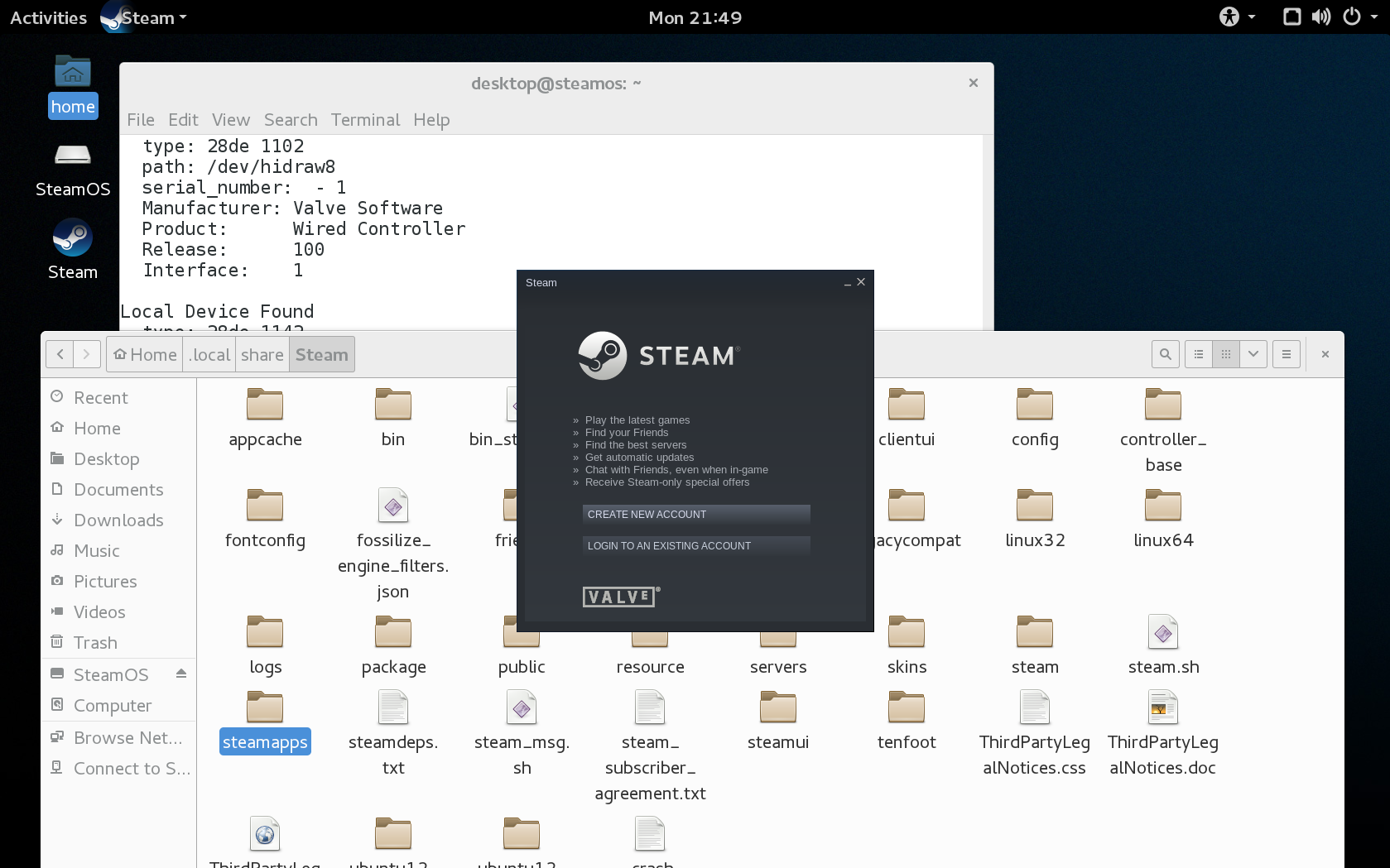Navigate to Home in the path bar

(145, 355)
